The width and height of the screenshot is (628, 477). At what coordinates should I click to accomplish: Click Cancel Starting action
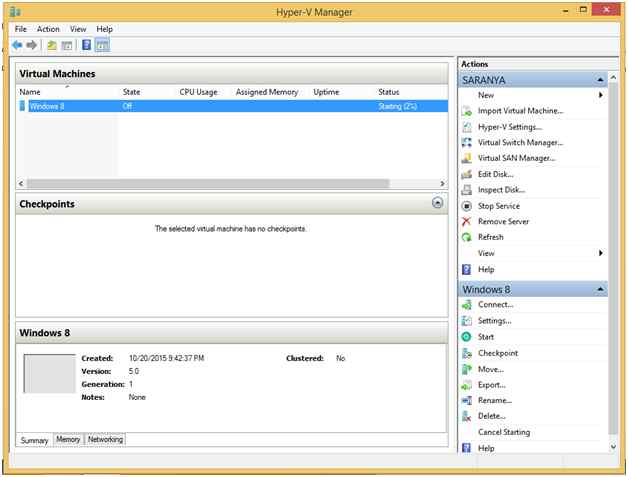(x=504, y=432)
